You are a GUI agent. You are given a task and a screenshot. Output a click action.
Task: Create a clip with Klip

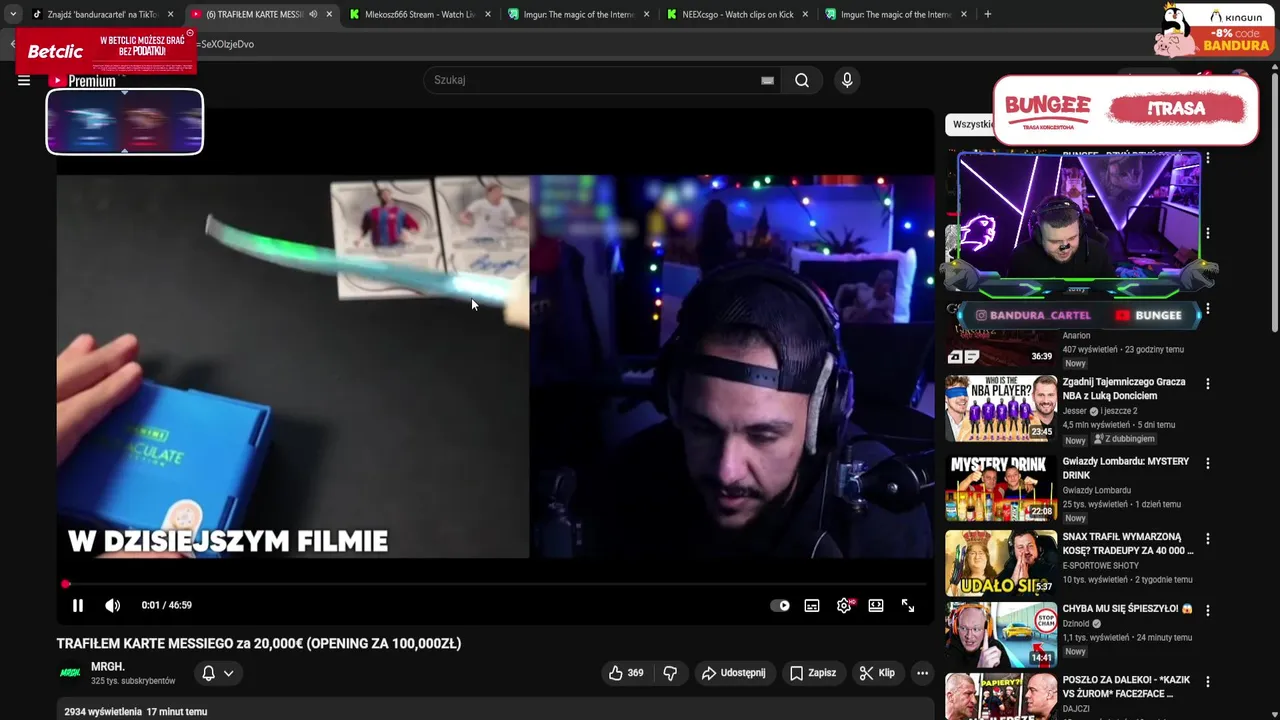pyautogui.click(x=877, y=673)
